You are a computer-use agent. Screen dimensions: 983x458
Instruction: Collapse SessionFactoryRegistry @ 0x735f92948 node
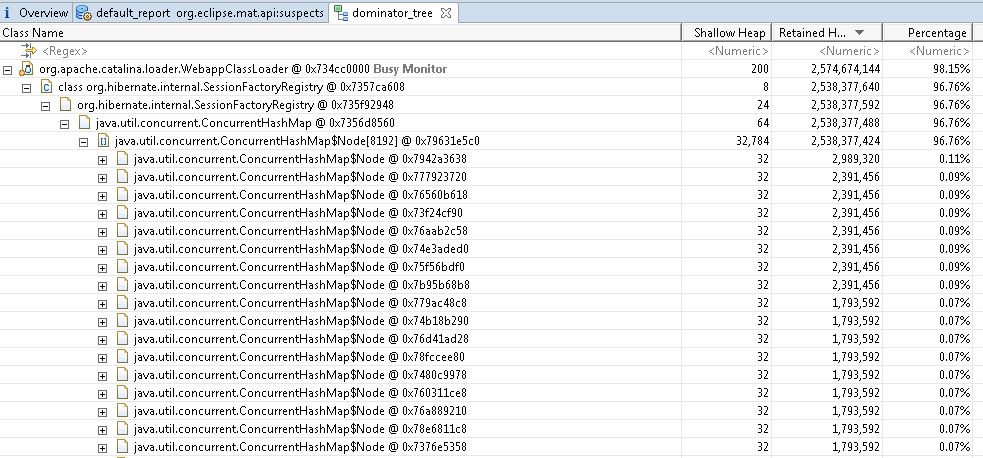coord(45,106)
